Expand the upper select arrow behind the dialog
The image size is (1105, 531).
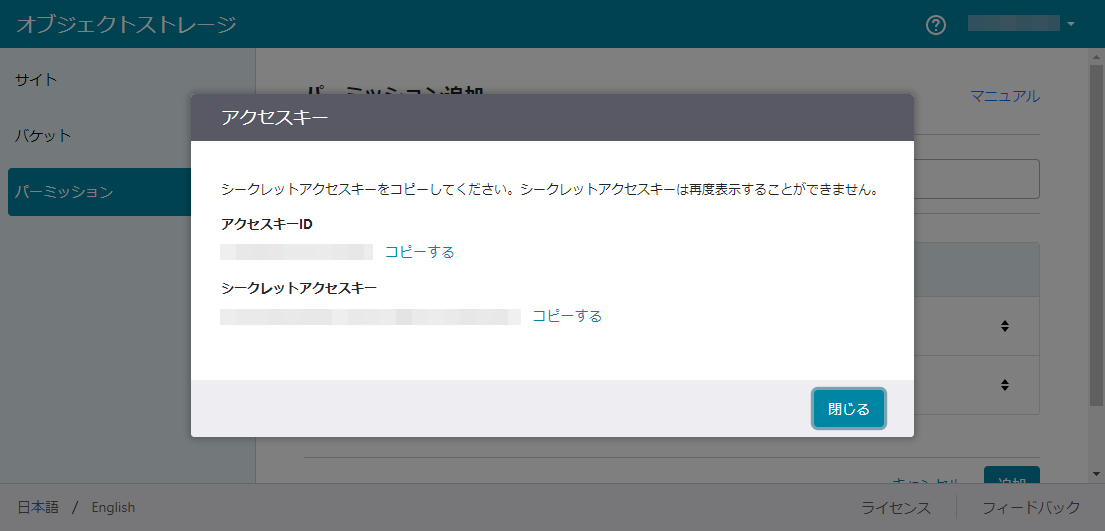[1005, 326]
